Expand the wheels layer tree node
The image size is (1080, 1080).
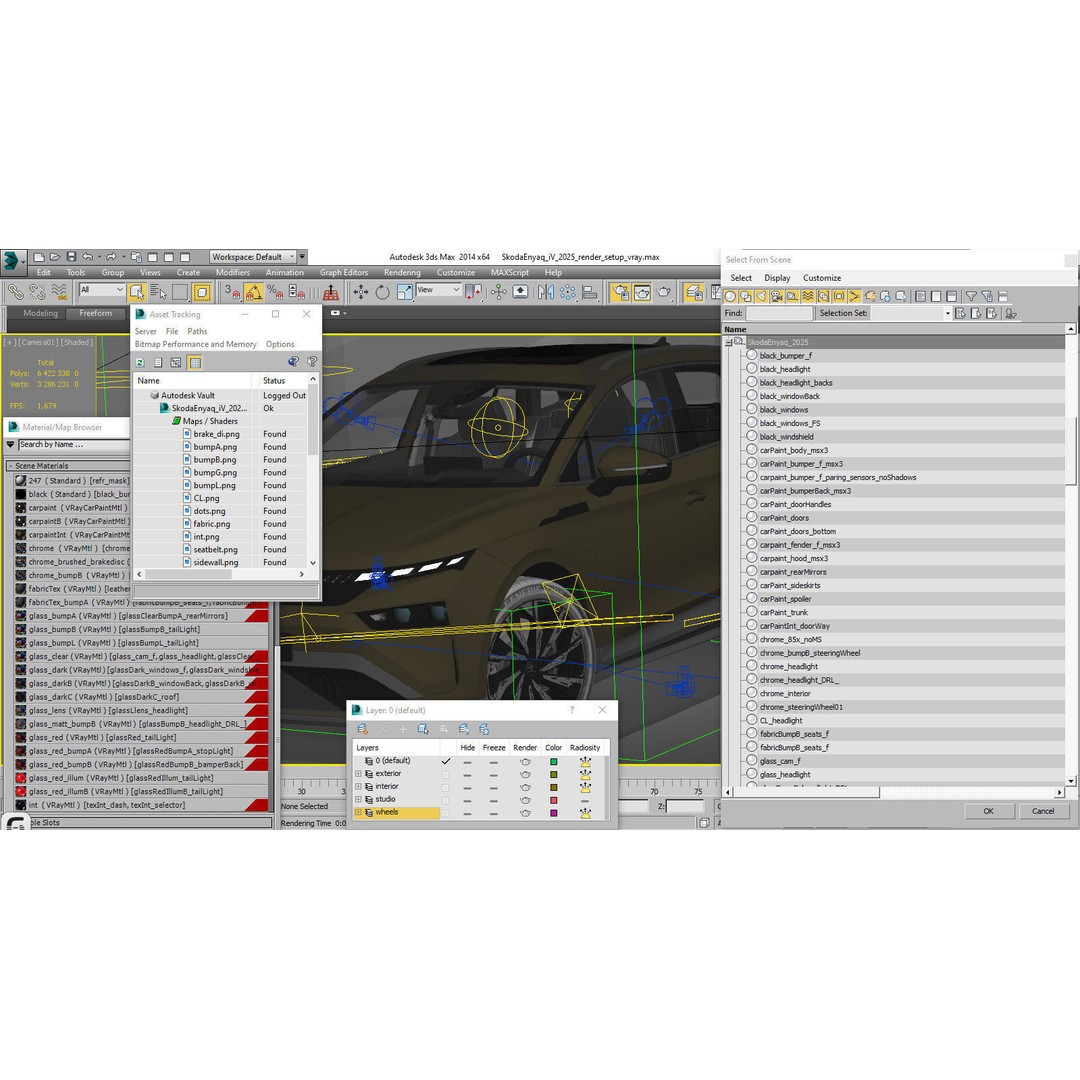358,813
